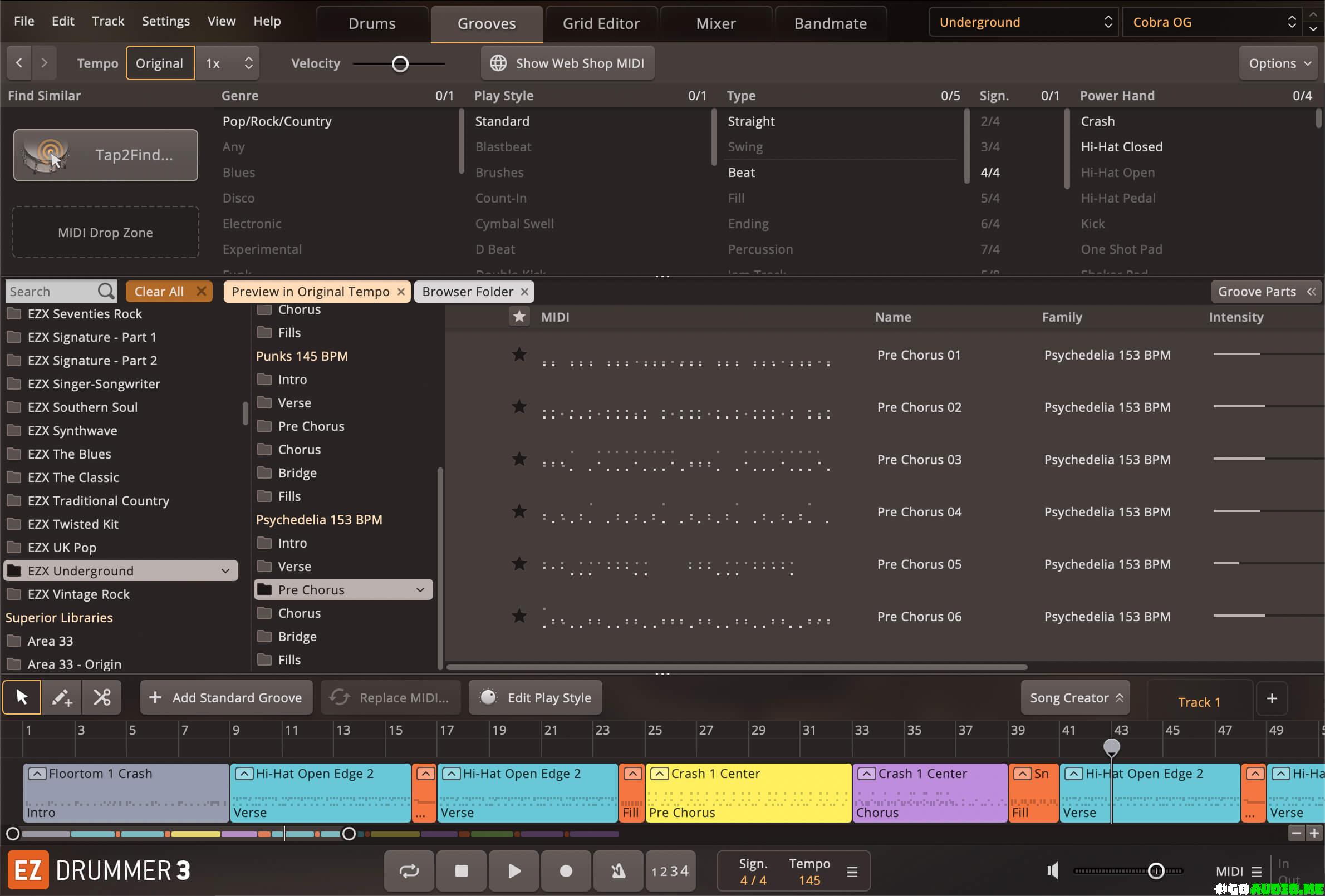Add a new track with the plus button
This screenshot has height=896, width=1325.
point(1272,698)
